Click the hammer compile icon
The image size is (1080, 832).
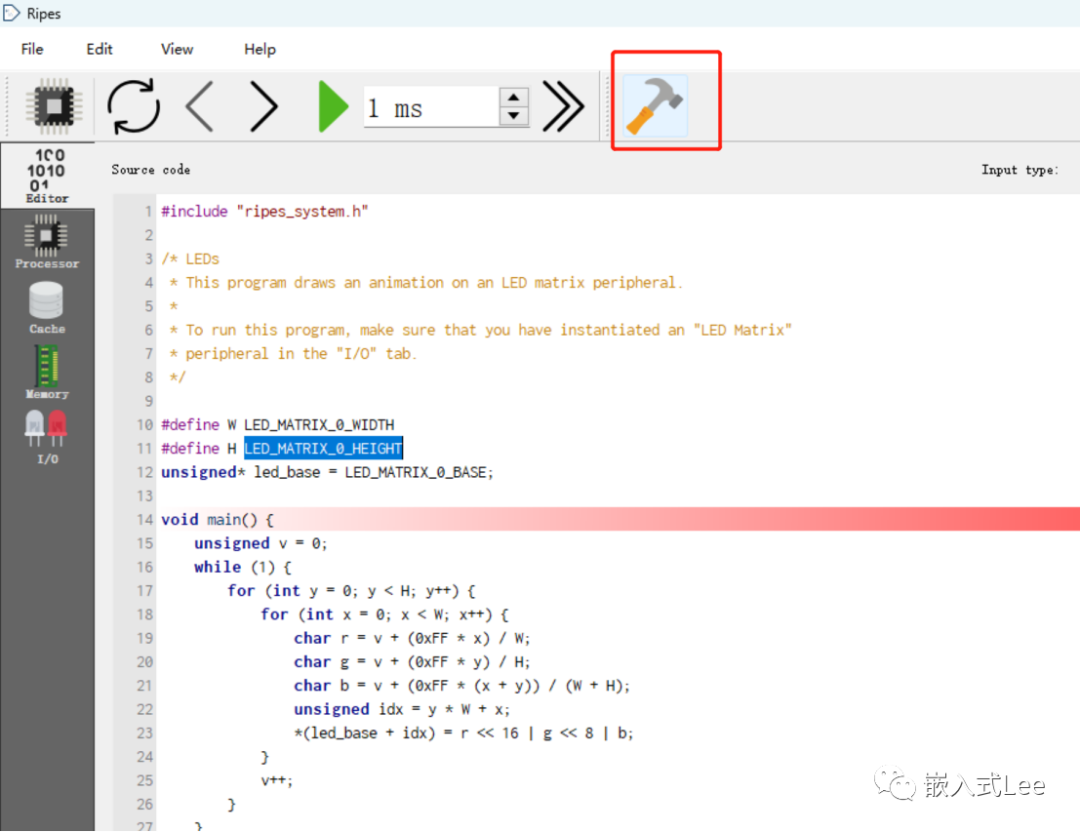[x=655, y=106]
